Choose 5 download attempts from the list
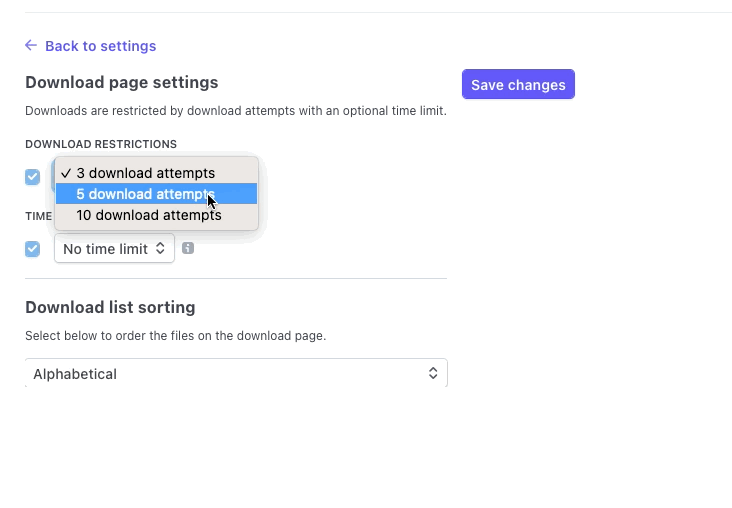This screenshot has width=732, height=508. 146,194
